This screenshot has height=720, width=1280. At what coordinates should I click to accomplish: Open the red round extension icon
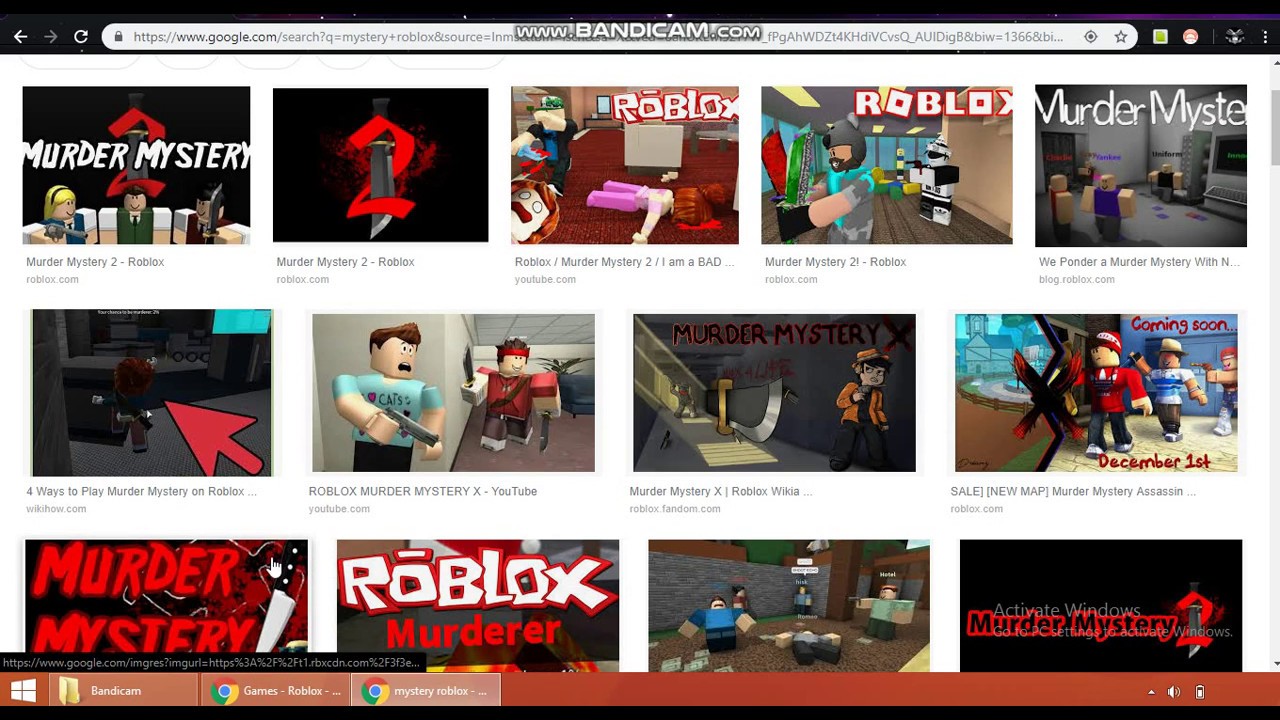coord(1190,37)
